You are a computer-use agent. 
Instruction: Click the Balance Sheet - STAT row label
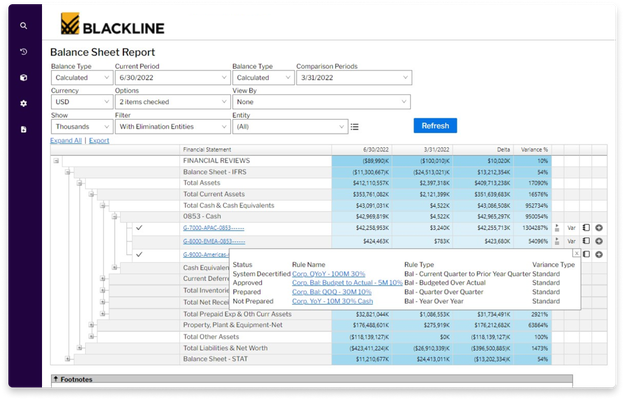[215, 359]
